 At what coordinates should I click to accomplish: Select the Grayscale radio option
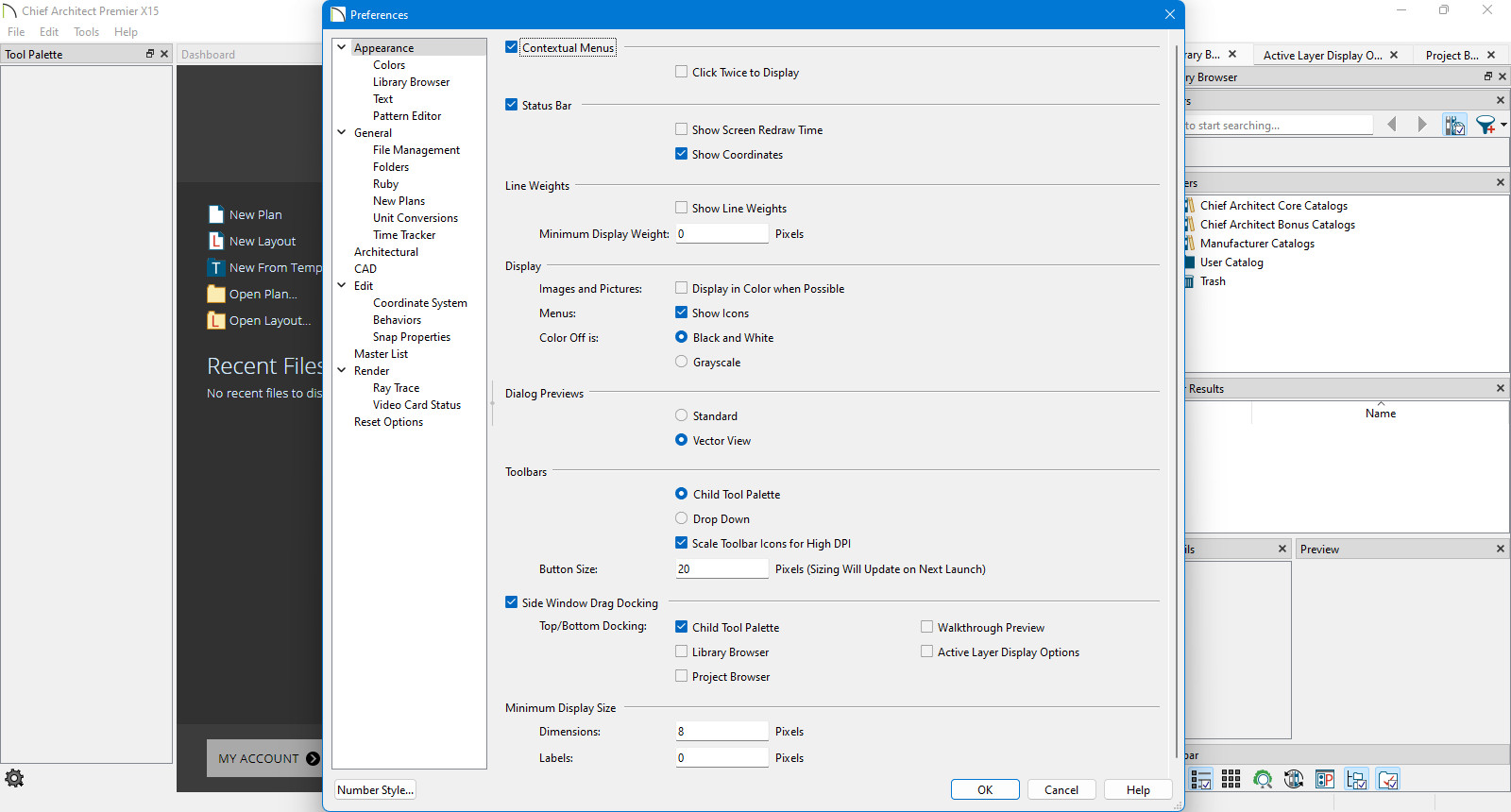tap(681, 362)
